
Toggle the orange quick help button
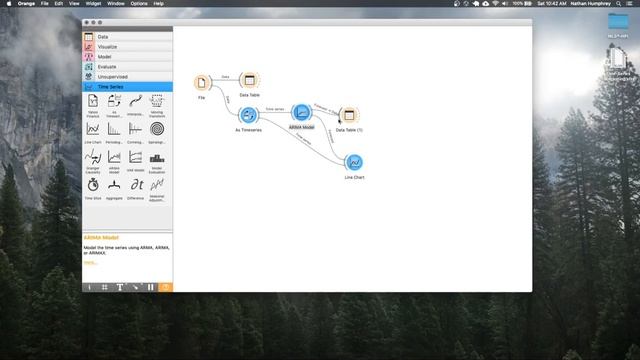(165, 287)
